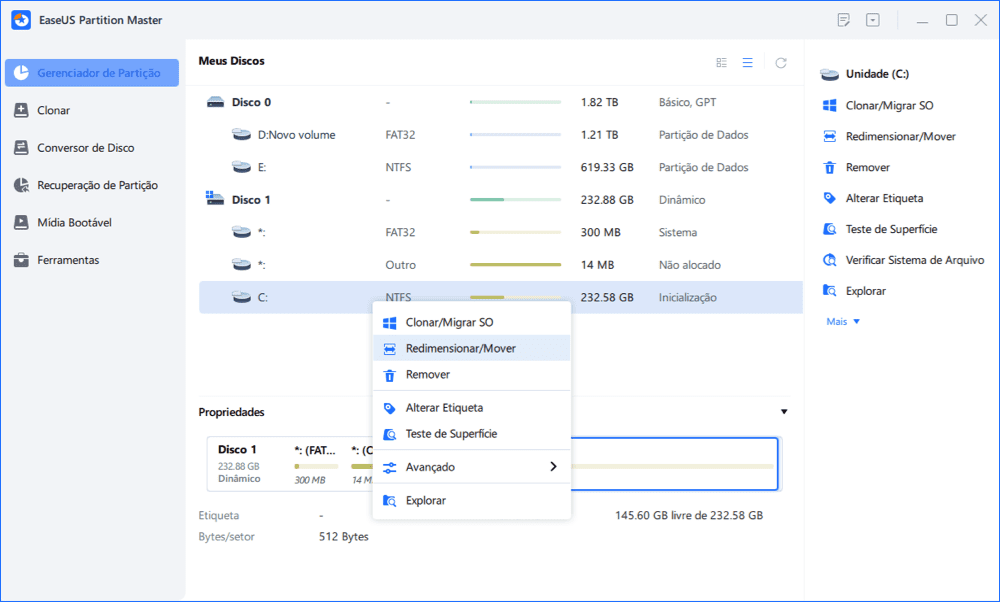Click 145.60 GB livre de 232.58 GB text

click(x=689, y=515)
